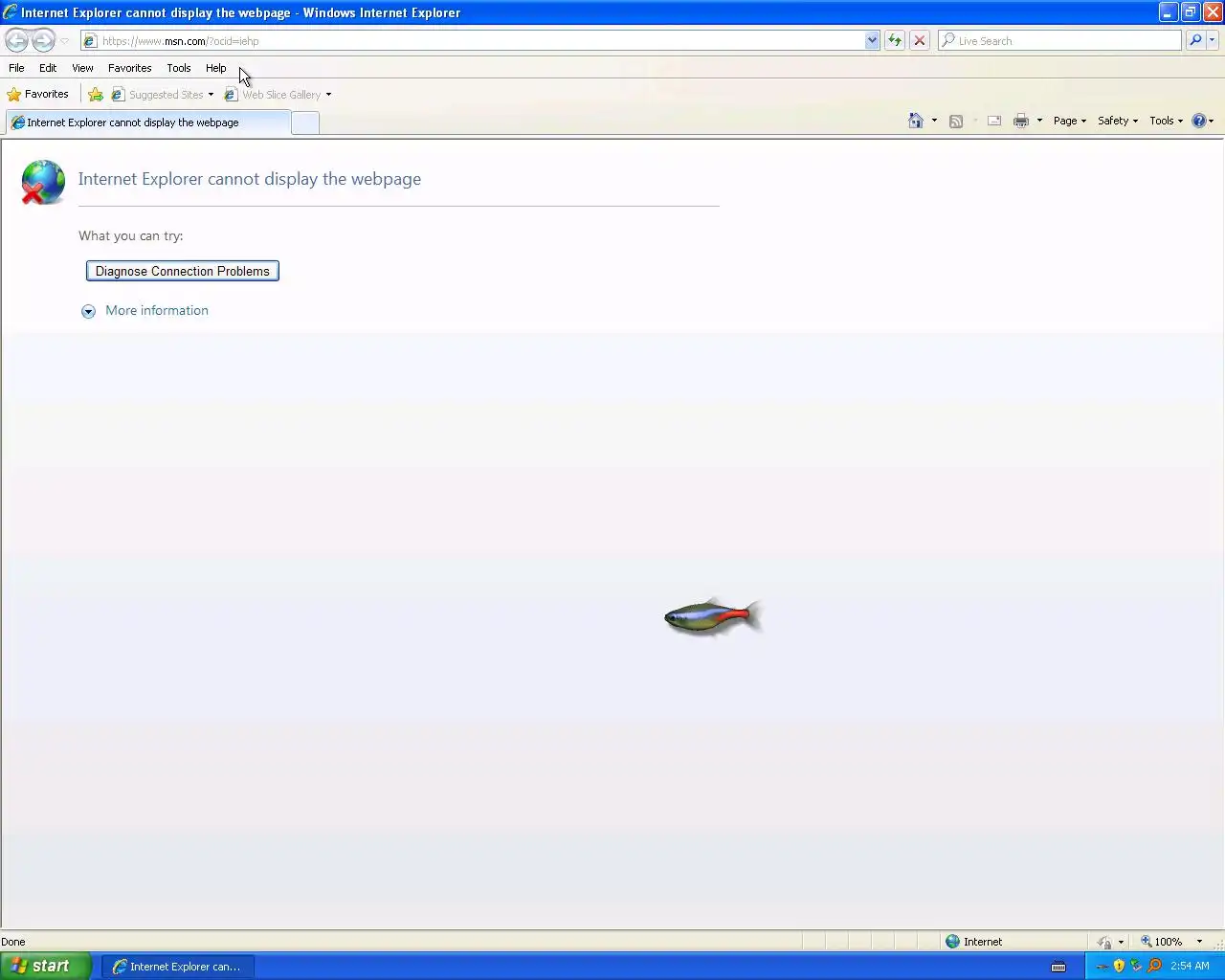
Task: Stop loading with the red X icon
Action: tap(920, 41)
